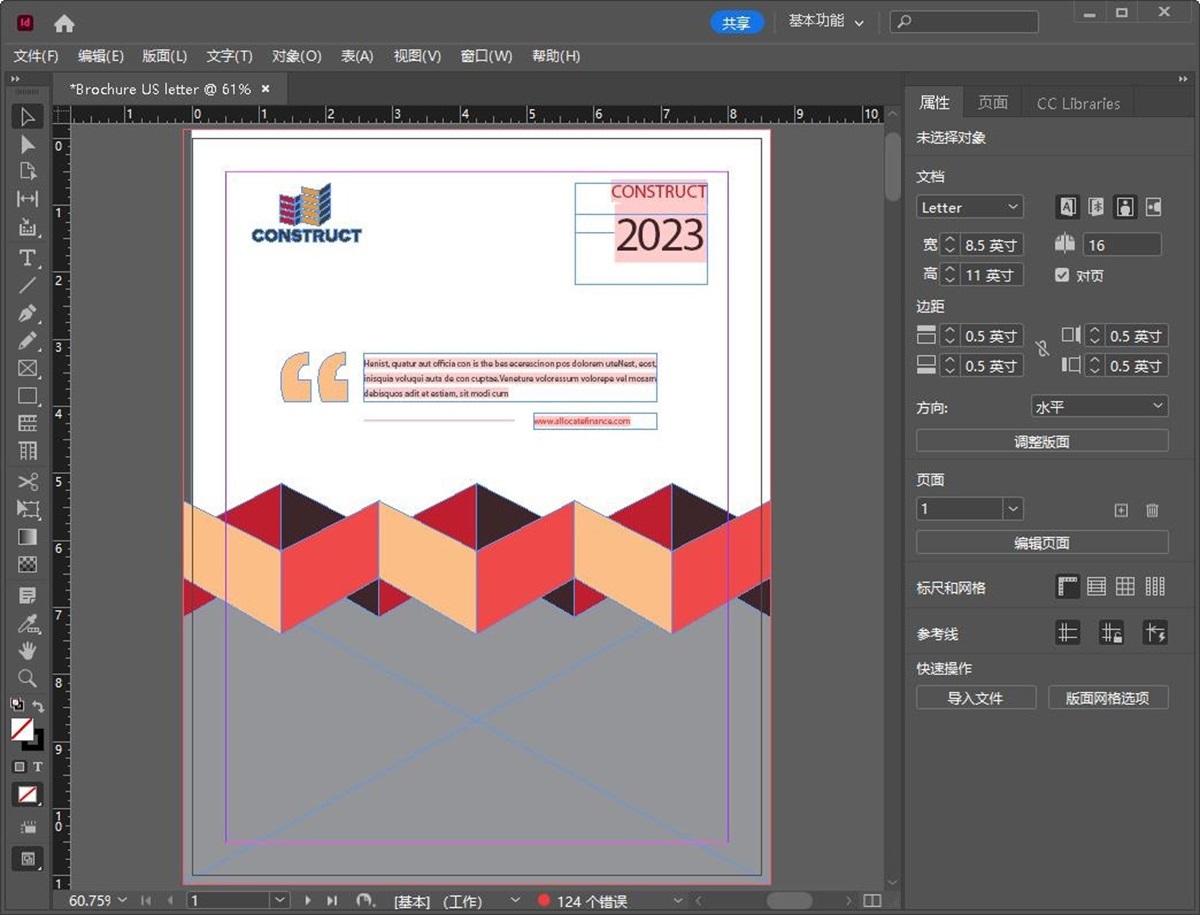Expand the 方向 水平 dropdown
The height and width of the screenshot is (915, 1200).
click(x=1099, y=406)
